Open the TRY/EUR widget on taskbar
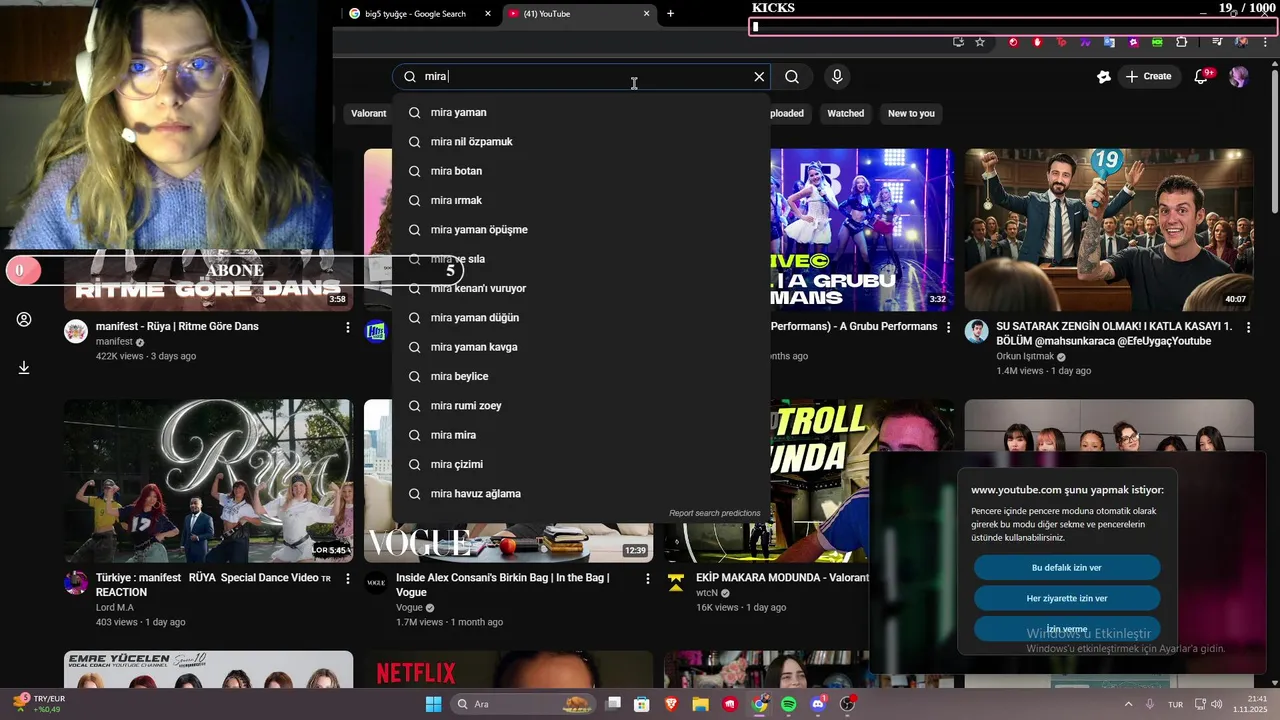The height and width of the screenshot is (720, 1280). click(38, 704)
